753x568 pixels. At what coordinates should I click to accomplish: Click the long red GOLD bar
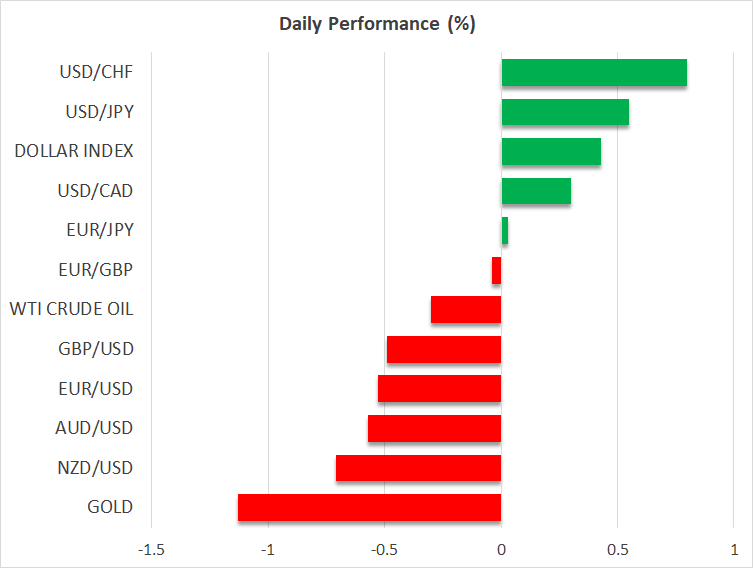[370, 507]
